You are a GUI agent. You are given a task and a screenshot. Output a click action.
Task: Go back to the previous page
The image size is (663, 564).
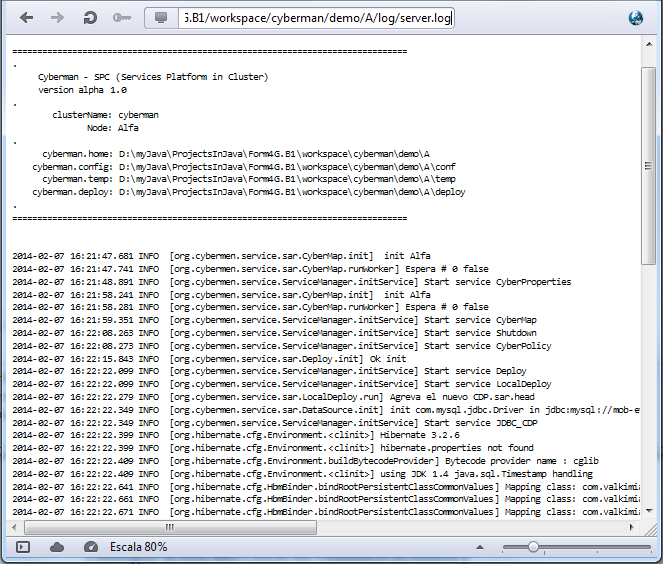tap(27, 18)
